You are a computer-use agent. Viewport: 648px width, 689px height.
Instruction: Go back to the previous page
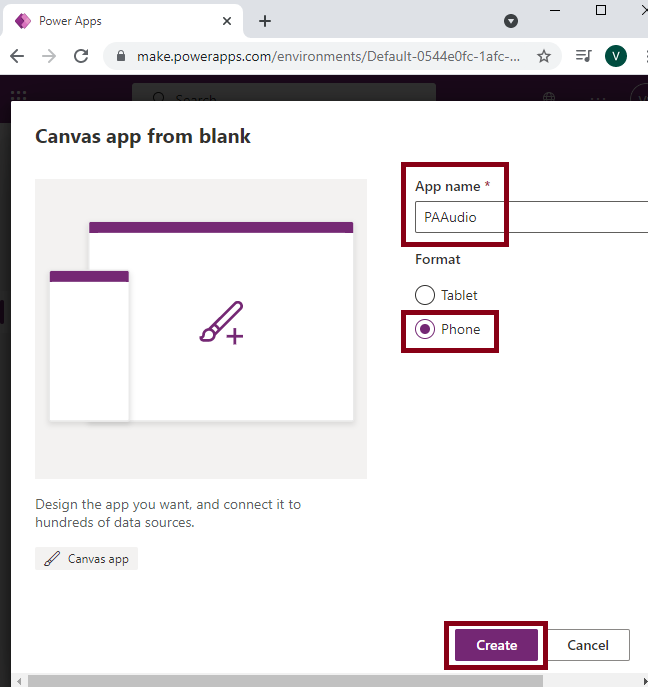17,56
